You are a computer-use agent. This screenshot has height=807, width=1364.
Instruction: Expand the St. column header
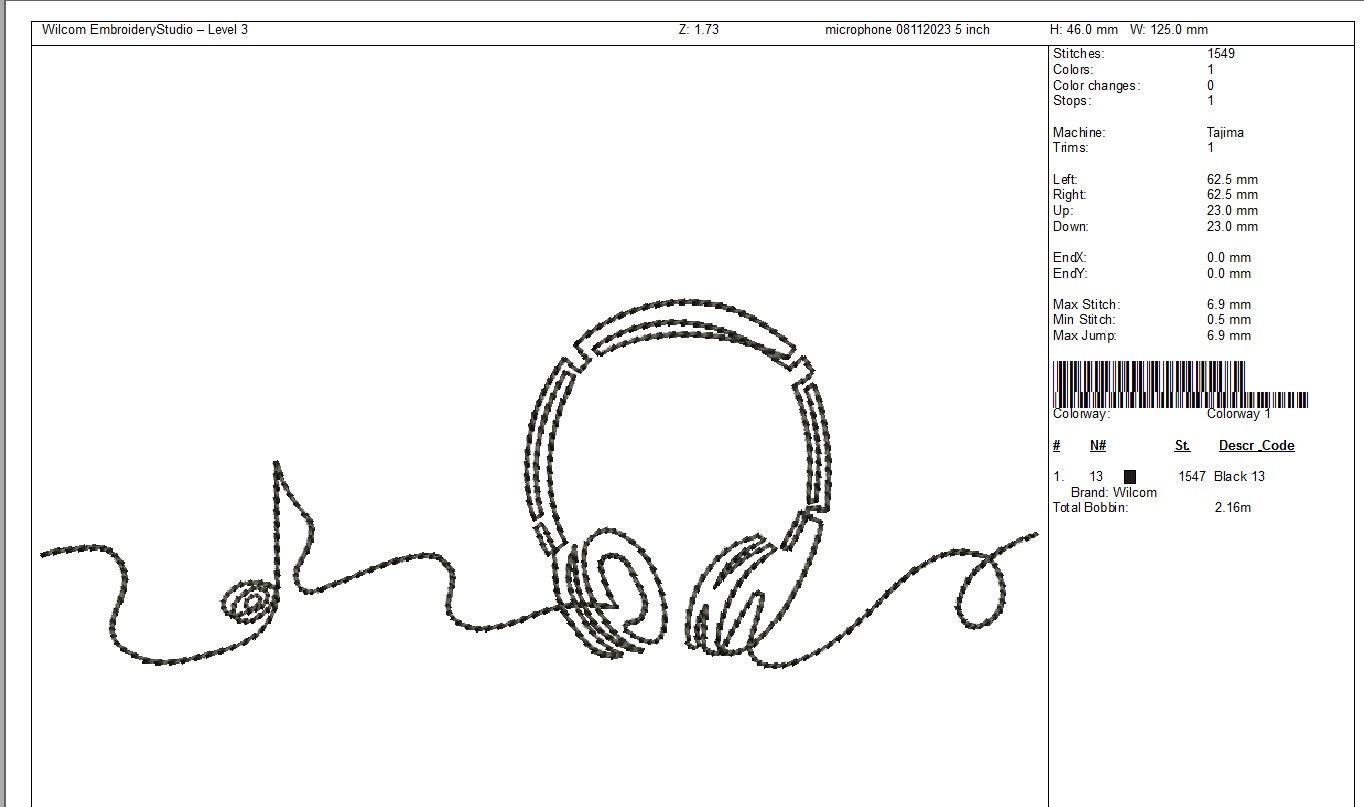[1183, 445]
